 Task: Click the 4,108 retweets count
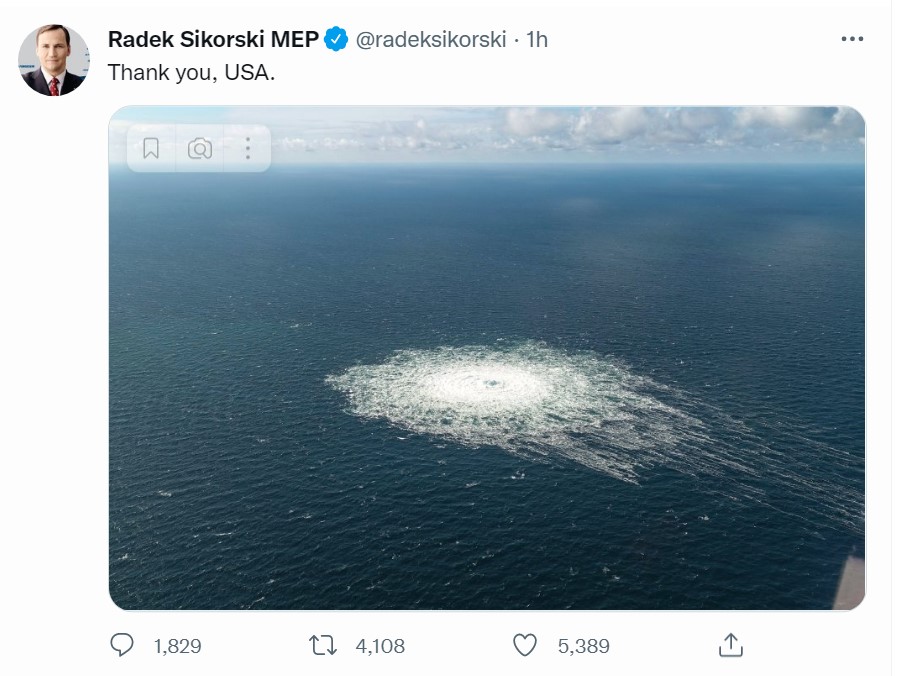380,647
